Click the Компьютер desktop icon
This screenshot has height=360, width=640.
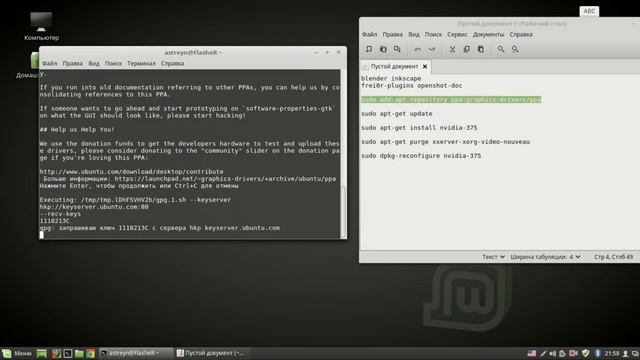click(x=41, y=26)
